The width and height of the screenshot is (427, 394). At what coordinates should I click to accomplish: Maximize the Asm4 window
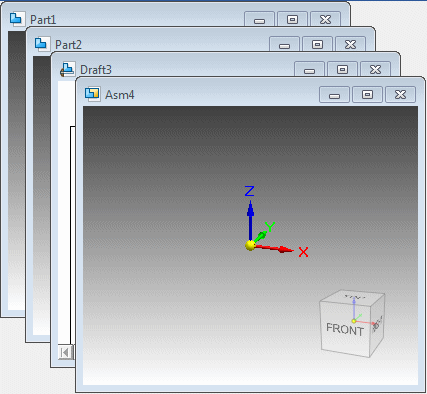(367, 95)
